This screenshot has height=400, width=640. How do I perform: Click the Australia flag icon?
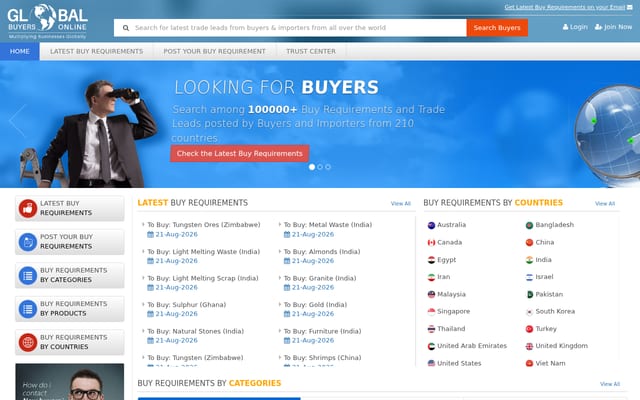[x=431, y=225]
